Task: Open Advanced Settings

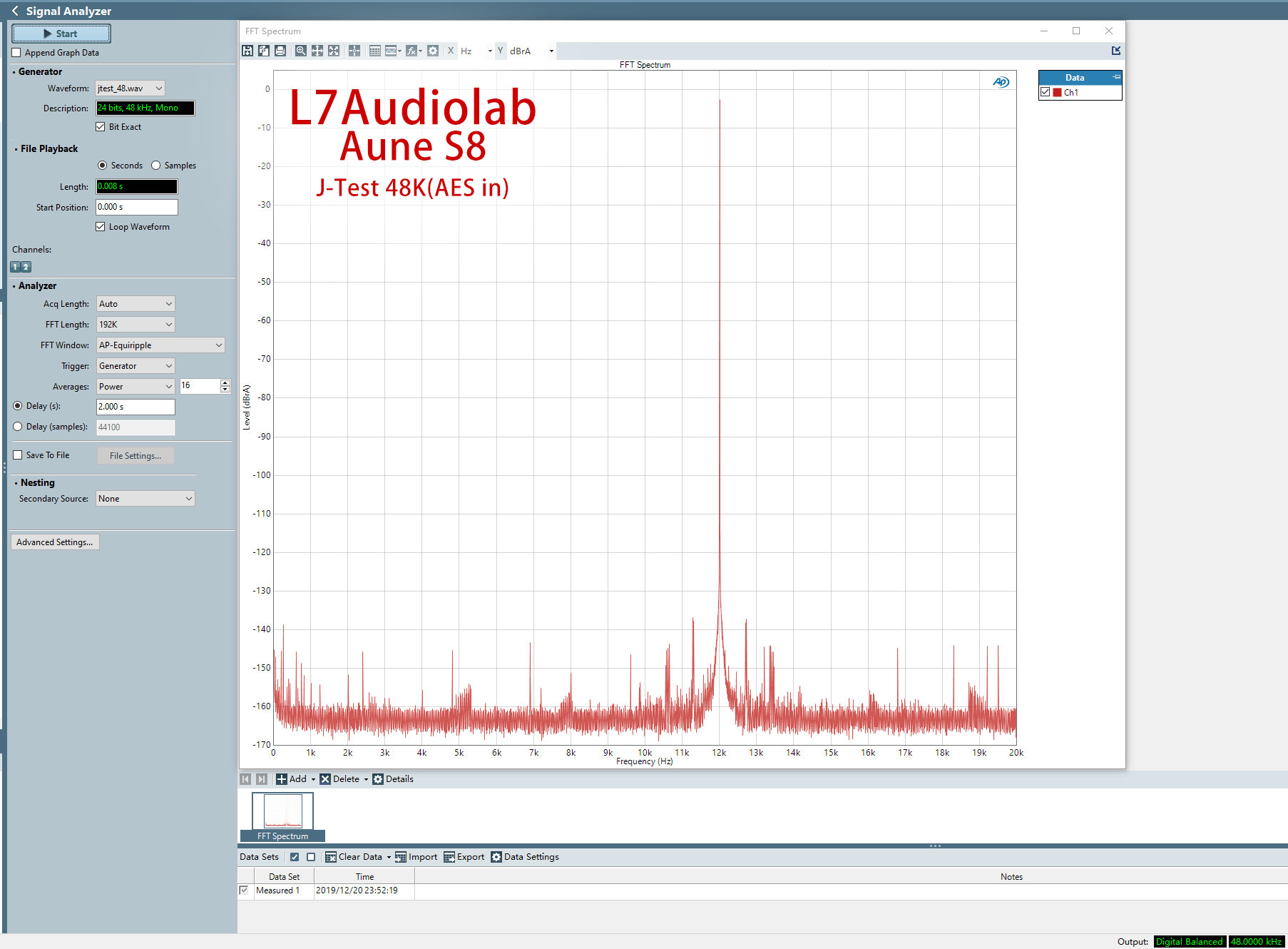Action: click(55, 542)
